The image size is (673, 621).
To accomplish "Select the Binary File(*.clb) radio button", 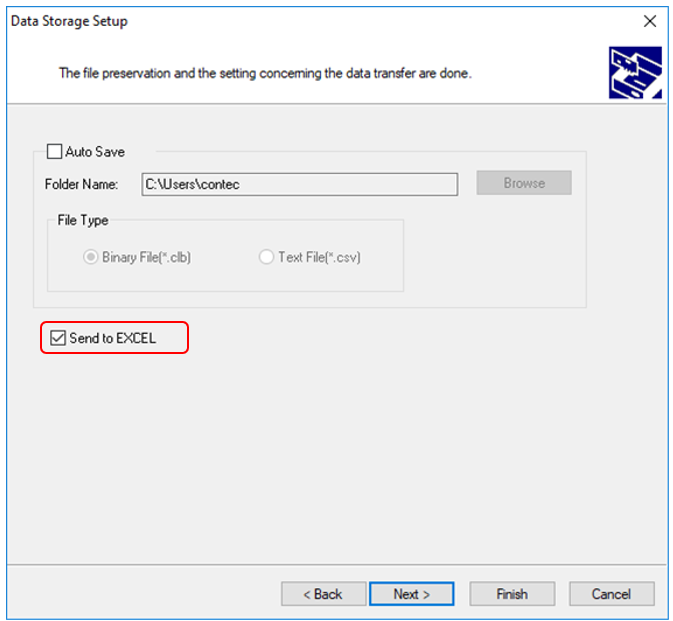I will pyautogui.click(x=91, y=257).
